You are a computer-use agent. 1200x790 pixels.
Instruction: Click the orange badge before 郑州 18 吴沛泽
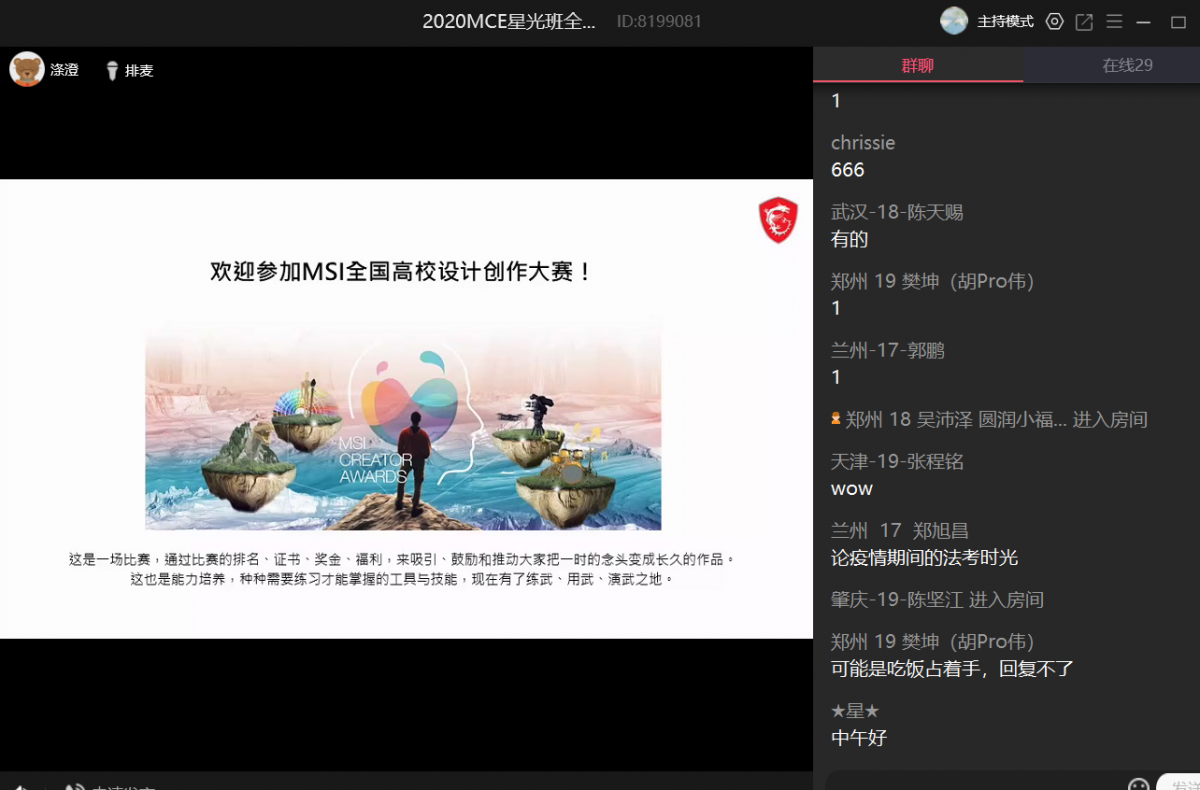836,419
